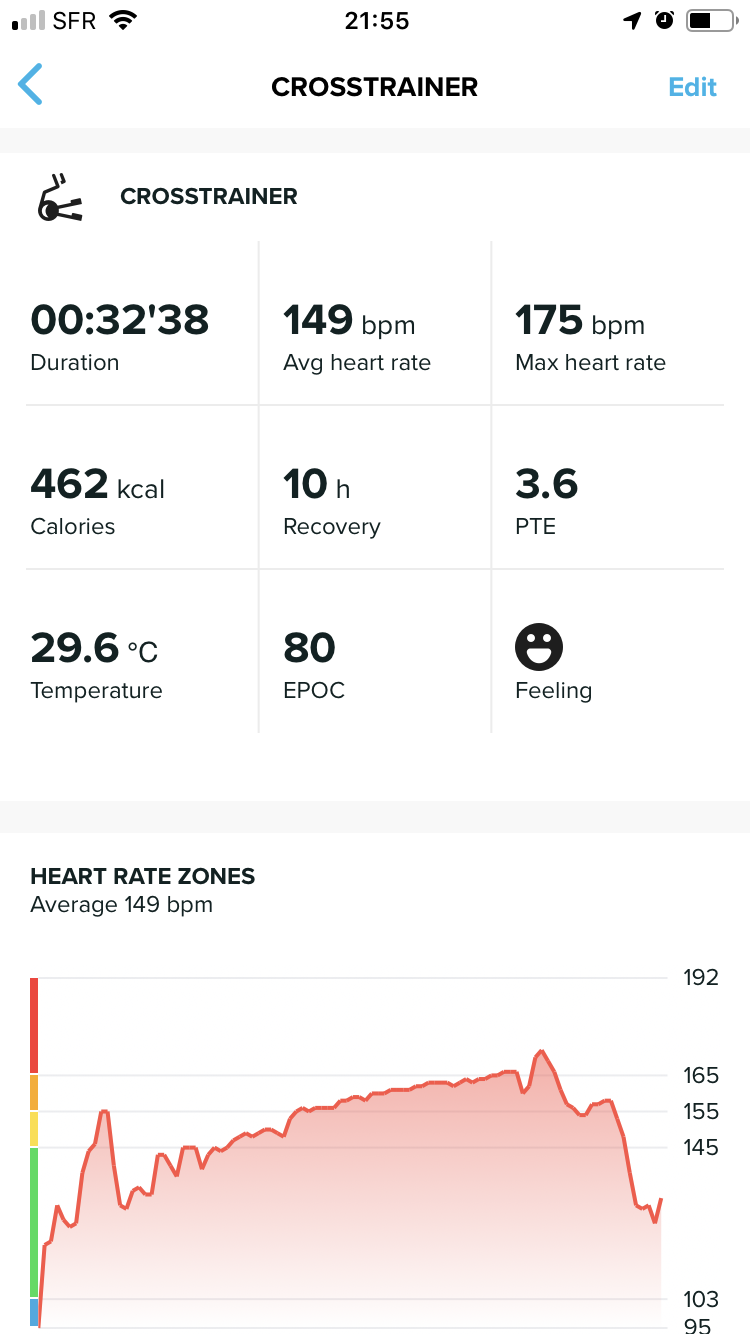Image resolution: width=750 pixels, height=1334 pixels.
Task: Tap the location arrow status icon
Action: [632, 21]
